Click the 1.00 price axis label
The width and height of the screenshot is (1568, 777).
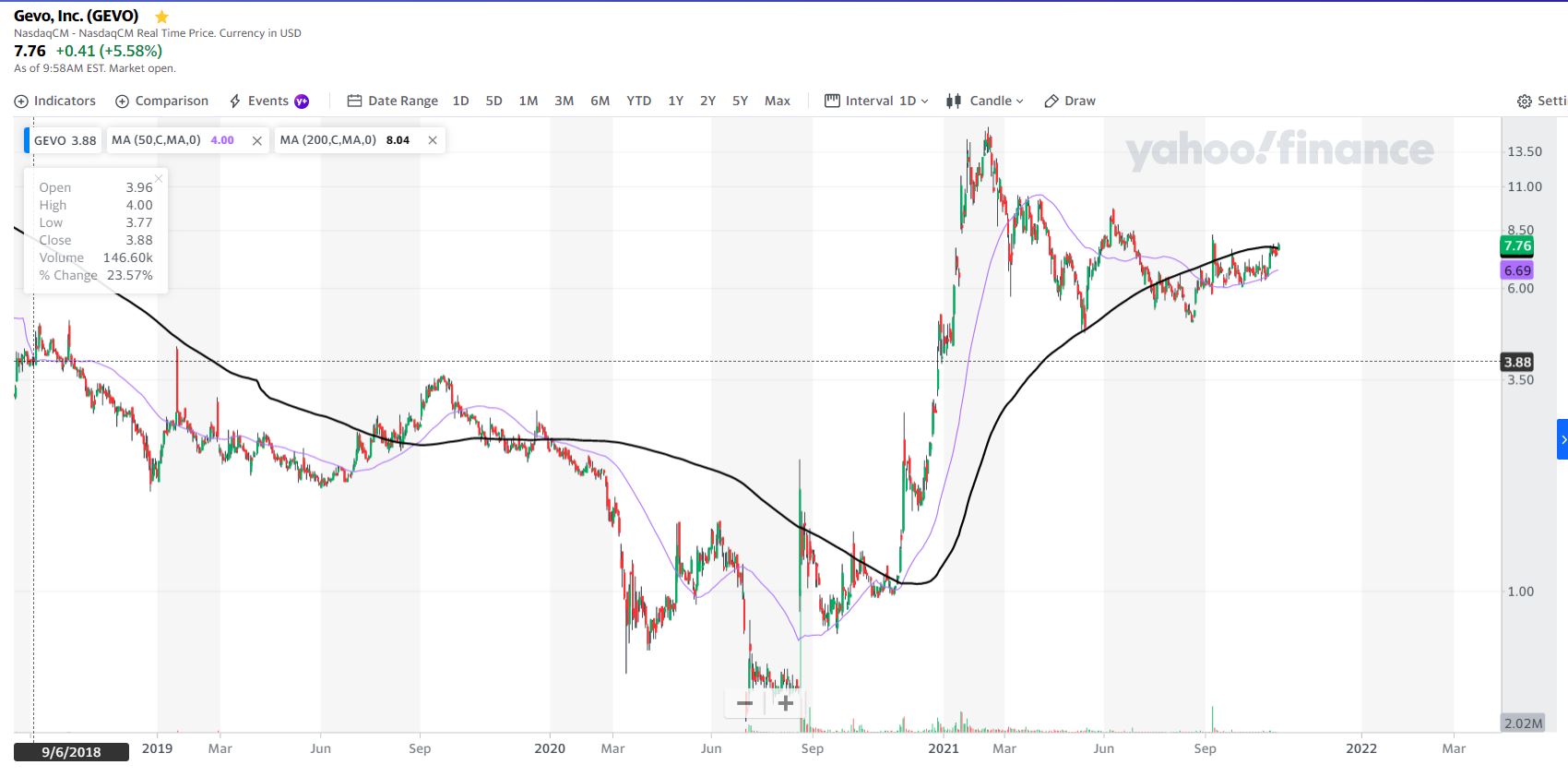tap(1521, 592)
